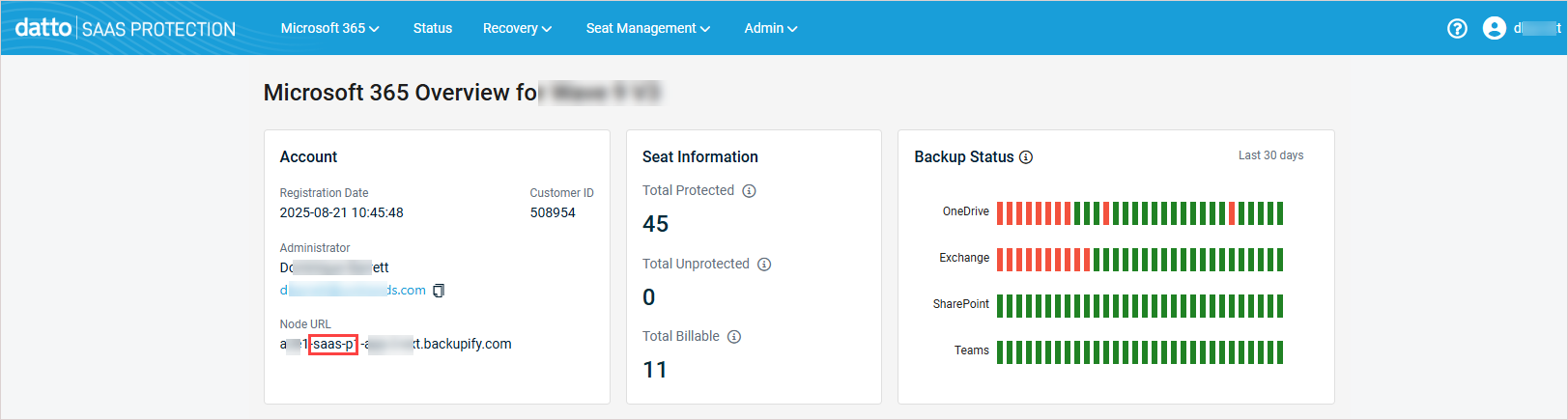Image resolution: width=1568 pixels, height=420 pixels.
Task: Copy administrator email with clipboard icon
Action: [x=439, y=291]
